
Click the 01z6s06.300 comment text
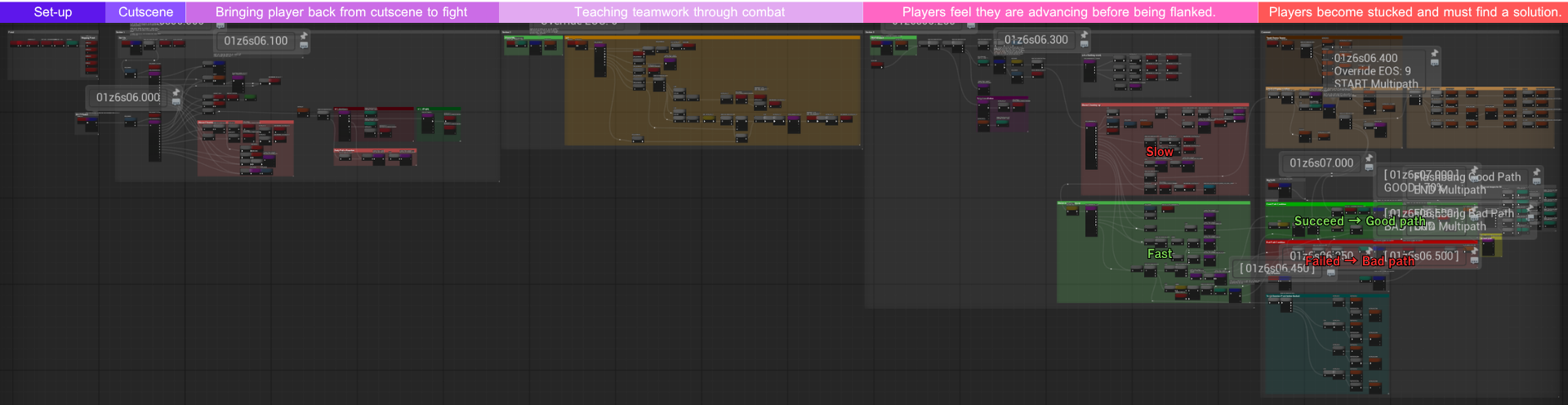tap(1036, 39)
